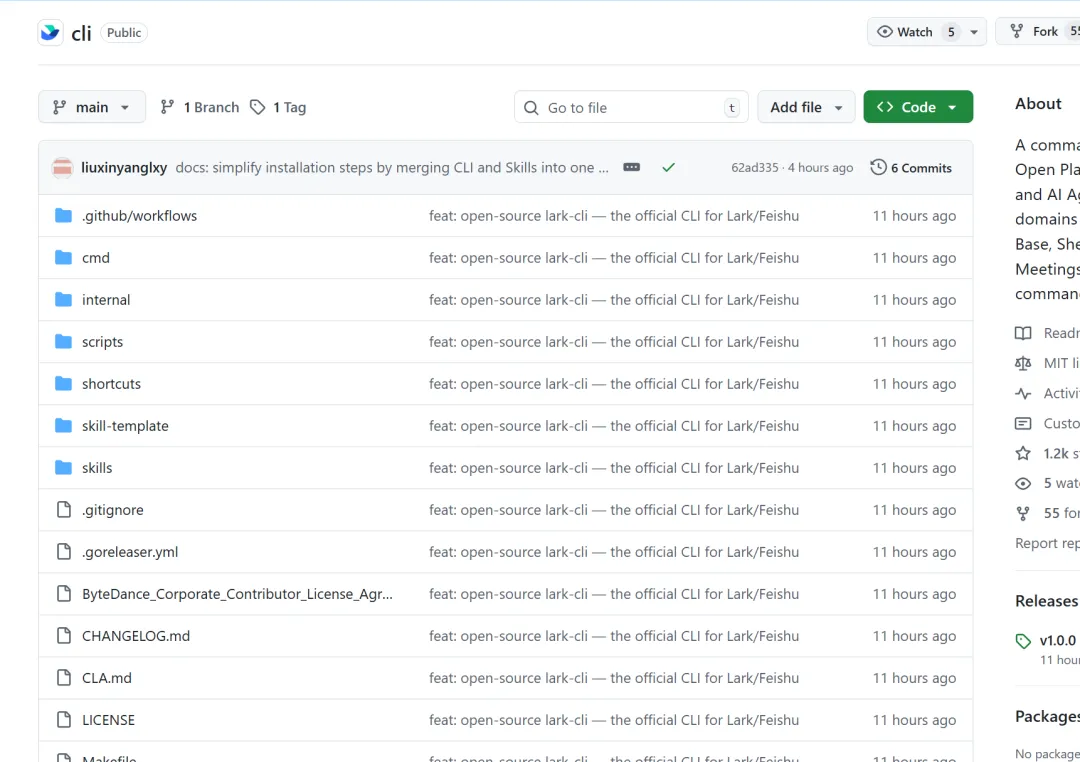Open the cmd folder's commit message link

614,258
